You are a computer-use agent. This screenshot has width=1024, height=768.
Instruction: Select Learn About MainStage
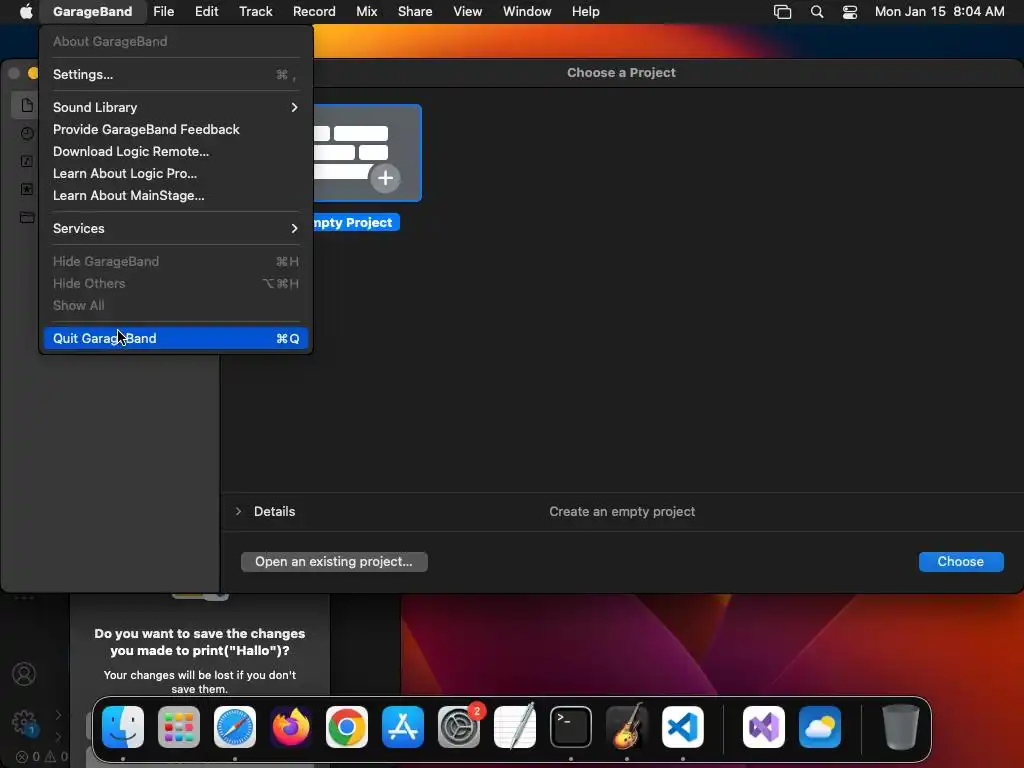tap(176, 196)
